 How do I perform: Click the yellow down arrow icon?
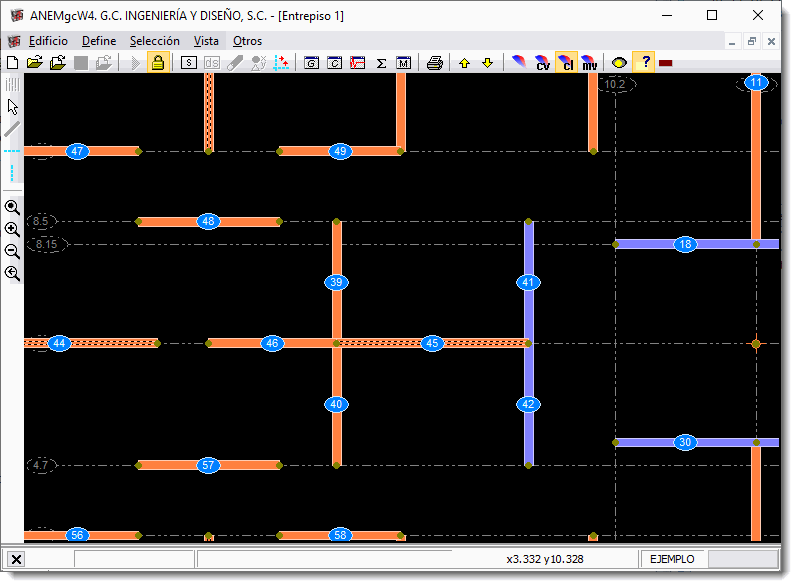click(487, 63)
